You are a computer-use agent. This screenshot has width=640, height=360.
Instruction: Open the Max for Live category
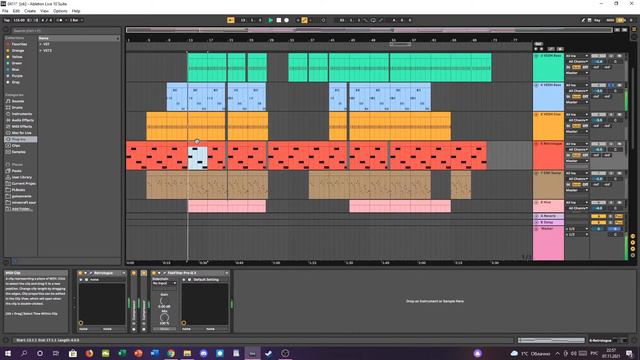22,133
